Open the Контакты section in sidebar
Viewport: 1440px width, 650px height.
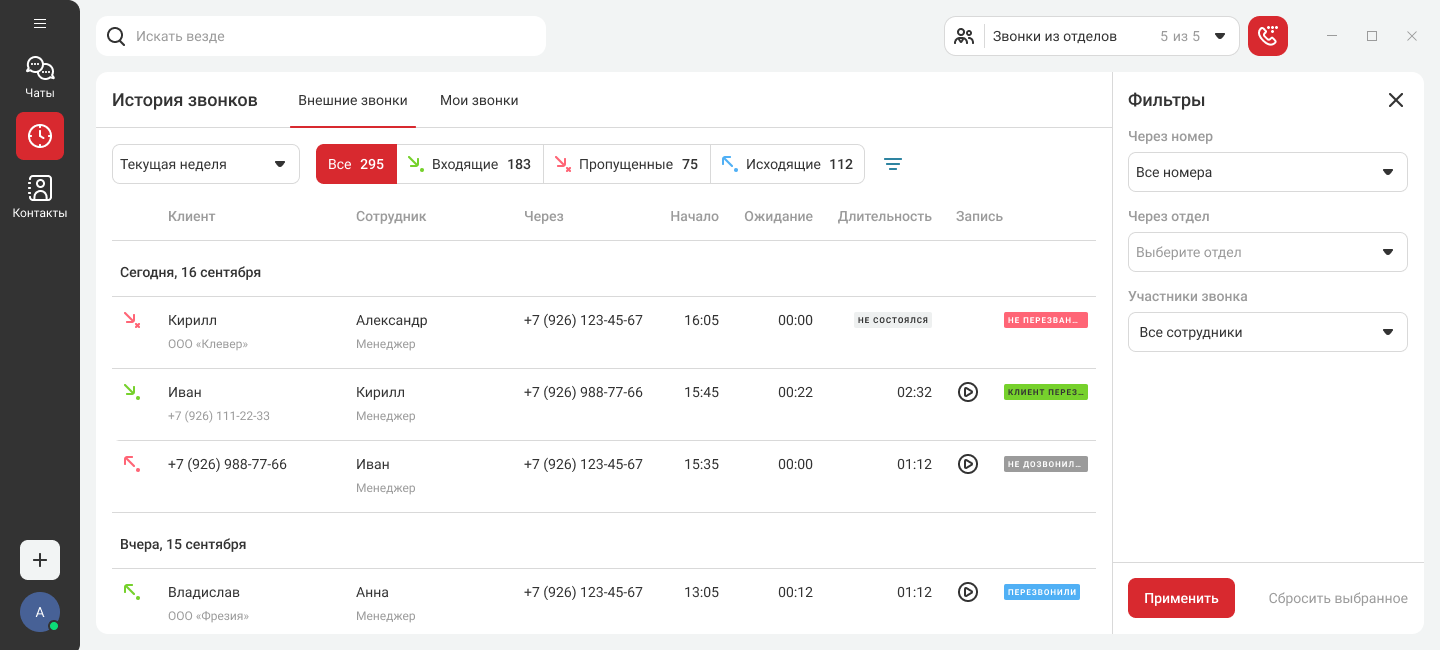point(40,196)
